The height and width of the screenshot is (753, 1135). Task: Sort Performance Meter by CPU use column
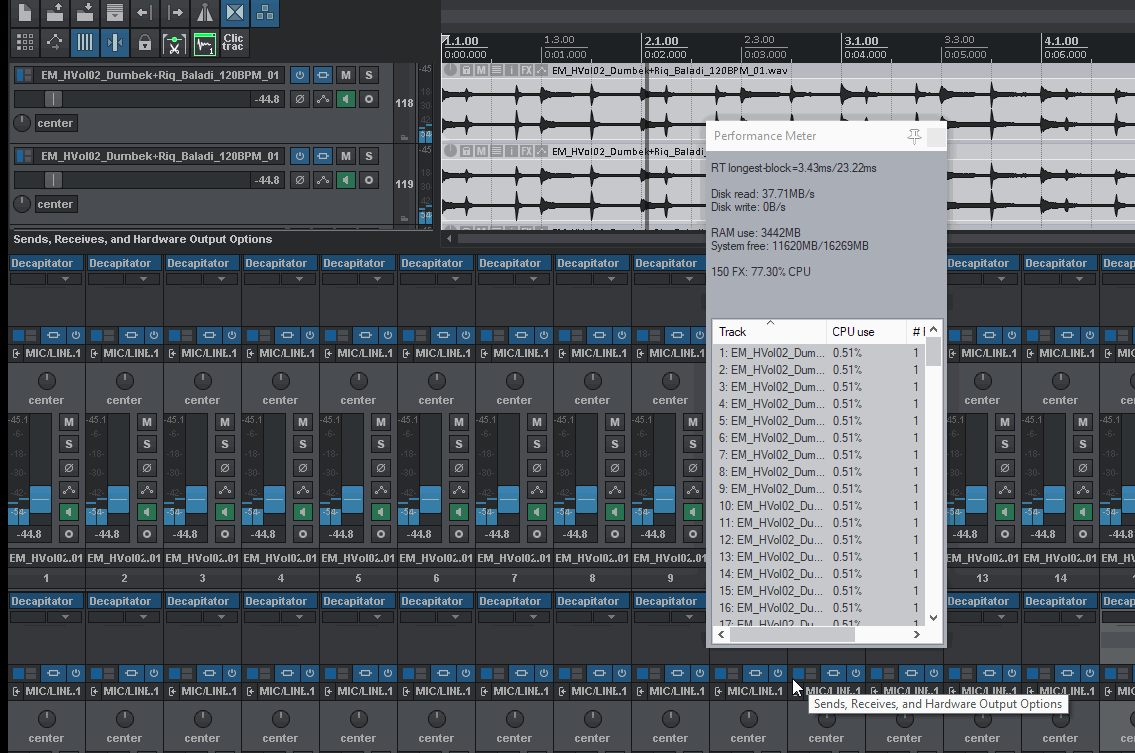coord(866,332)
